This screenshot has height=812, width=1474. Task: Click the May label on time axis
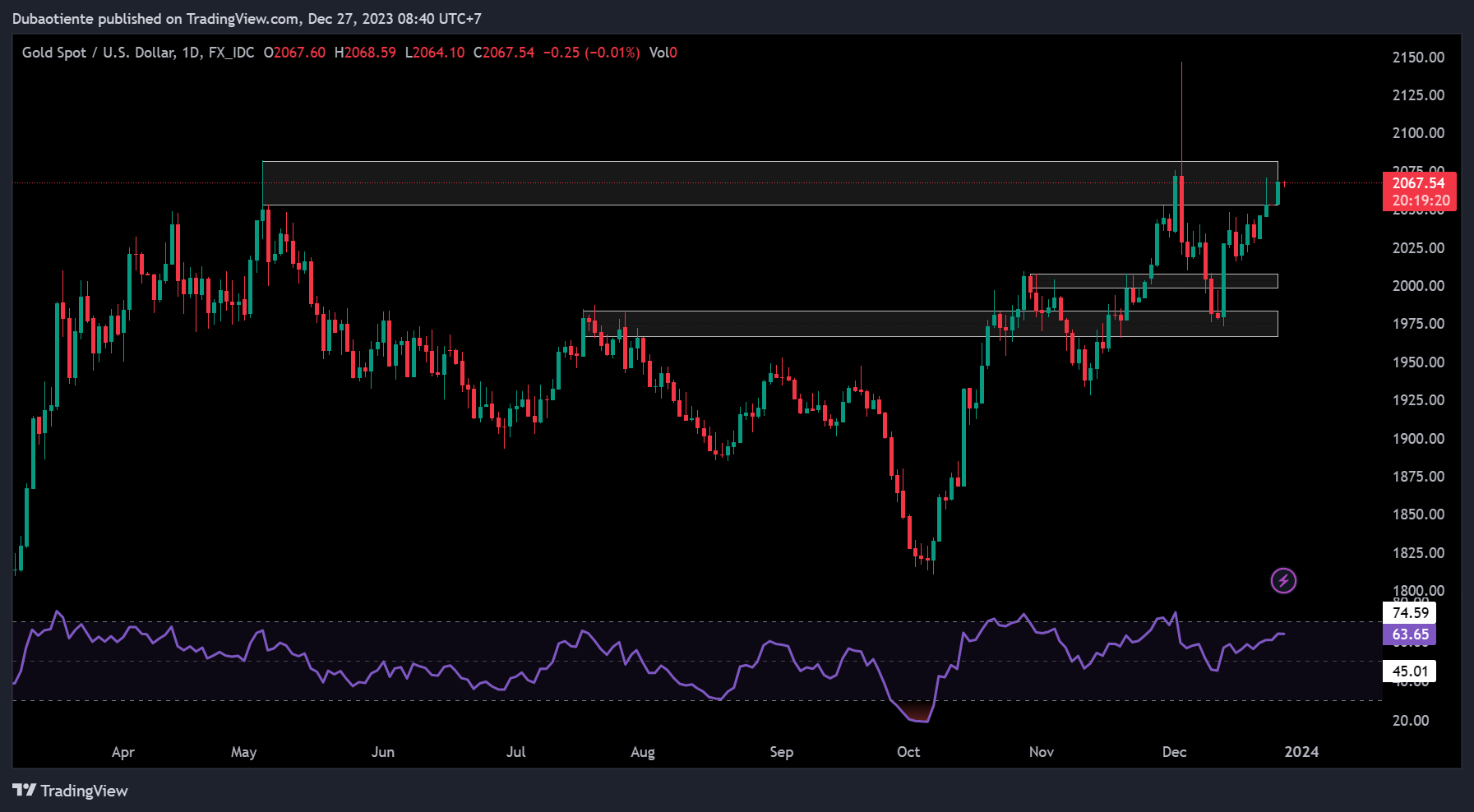click(244, 752)
